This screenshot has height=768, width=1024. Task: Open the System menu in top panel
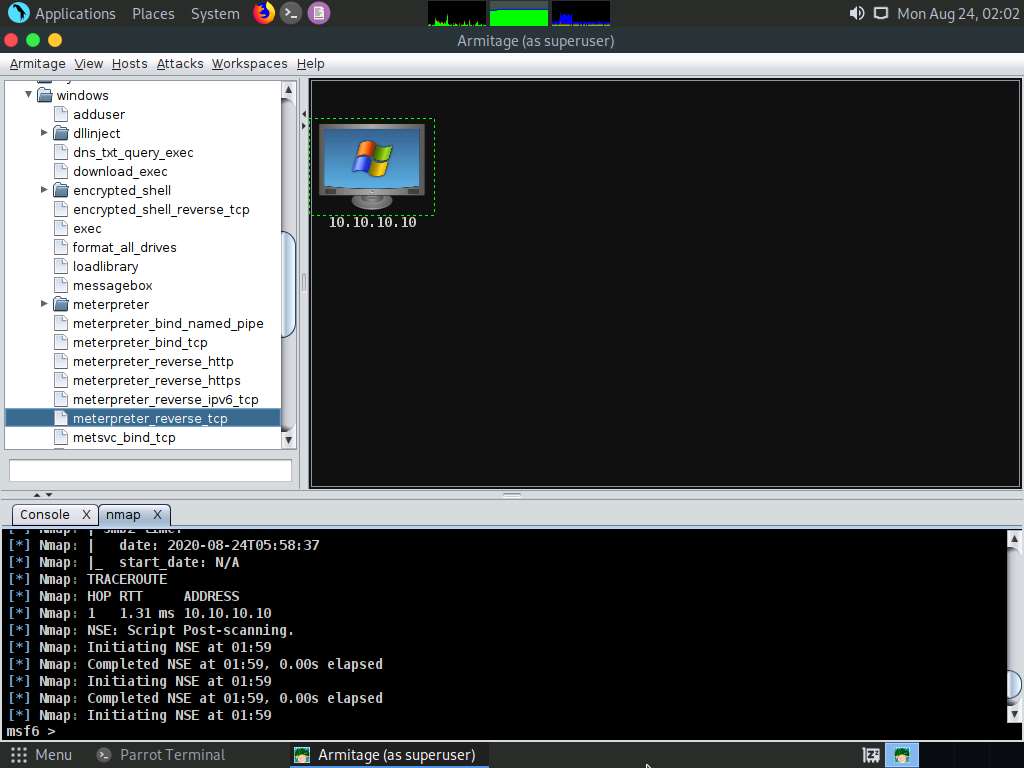click(x=215, y=13)
